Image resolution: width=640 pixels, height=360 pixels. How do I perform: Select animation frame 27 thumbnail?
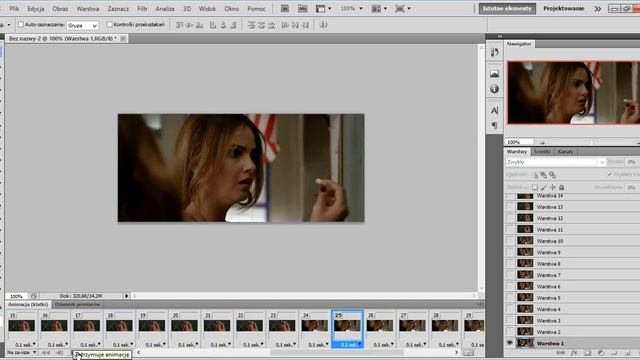(x=412, y=325)
